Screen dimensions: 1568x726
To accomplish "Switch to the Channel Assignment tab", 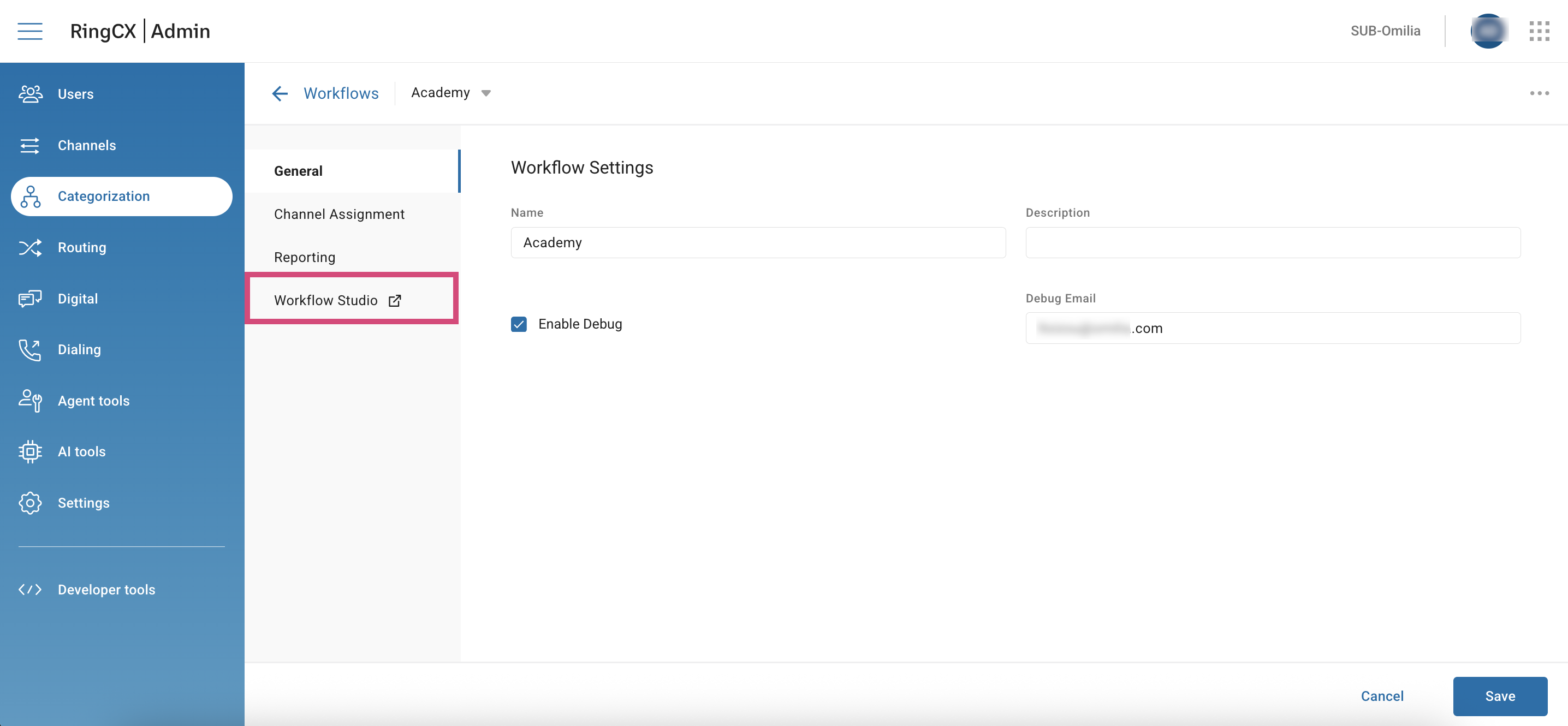I will [x=339, y=214].
